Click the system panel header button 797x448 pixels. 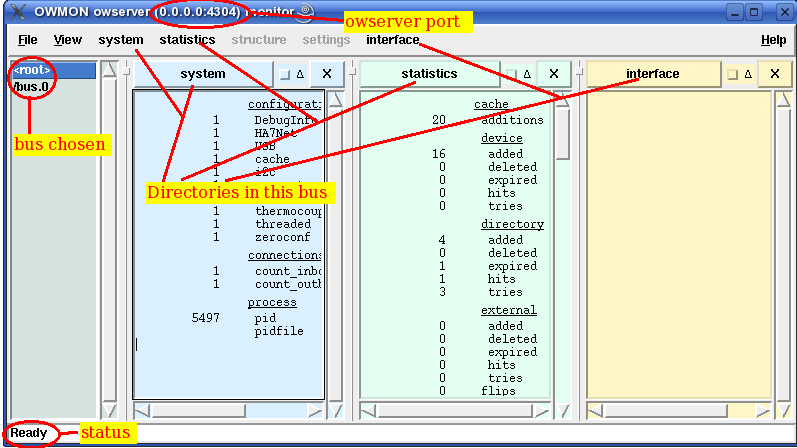pyautogui.click(x=203, y=74)
